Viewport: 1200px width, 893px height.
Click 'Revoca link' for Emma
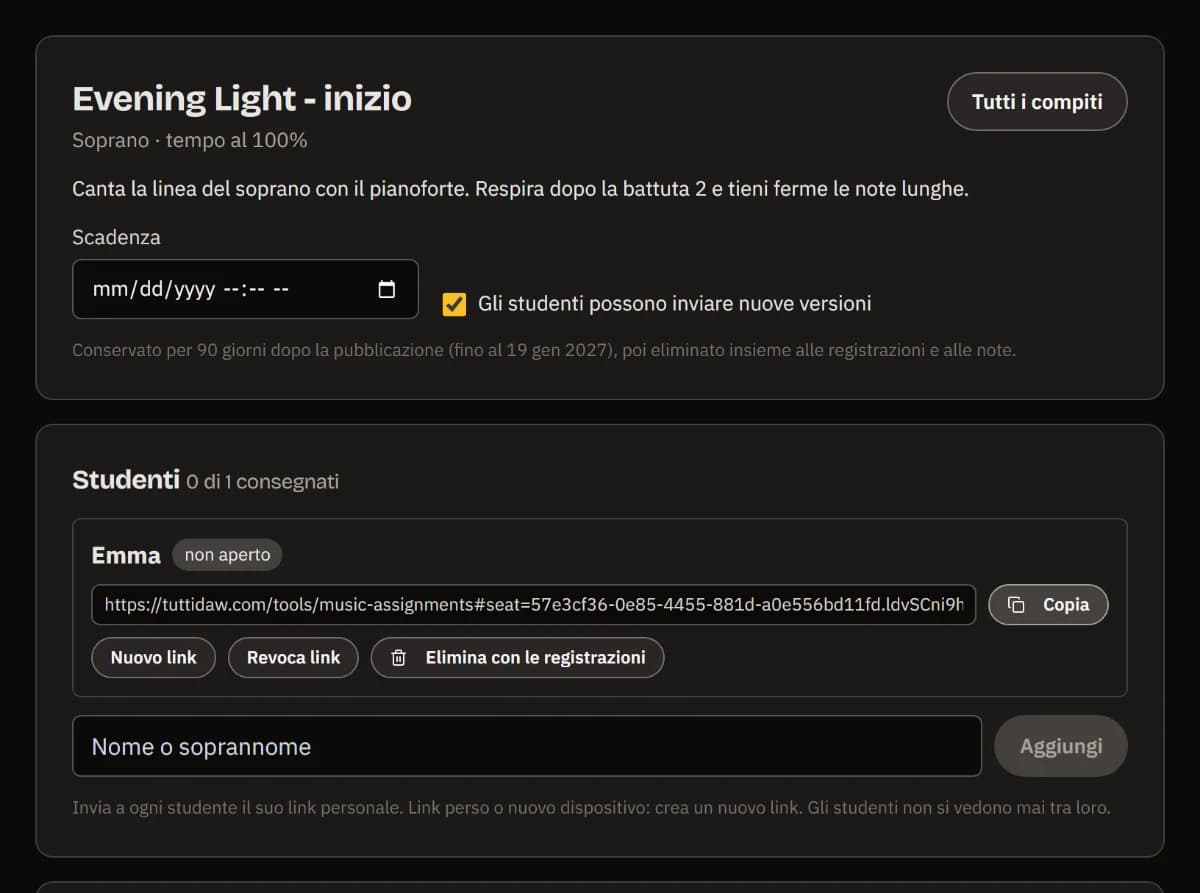pyautogui.click(x=293, y=658)
